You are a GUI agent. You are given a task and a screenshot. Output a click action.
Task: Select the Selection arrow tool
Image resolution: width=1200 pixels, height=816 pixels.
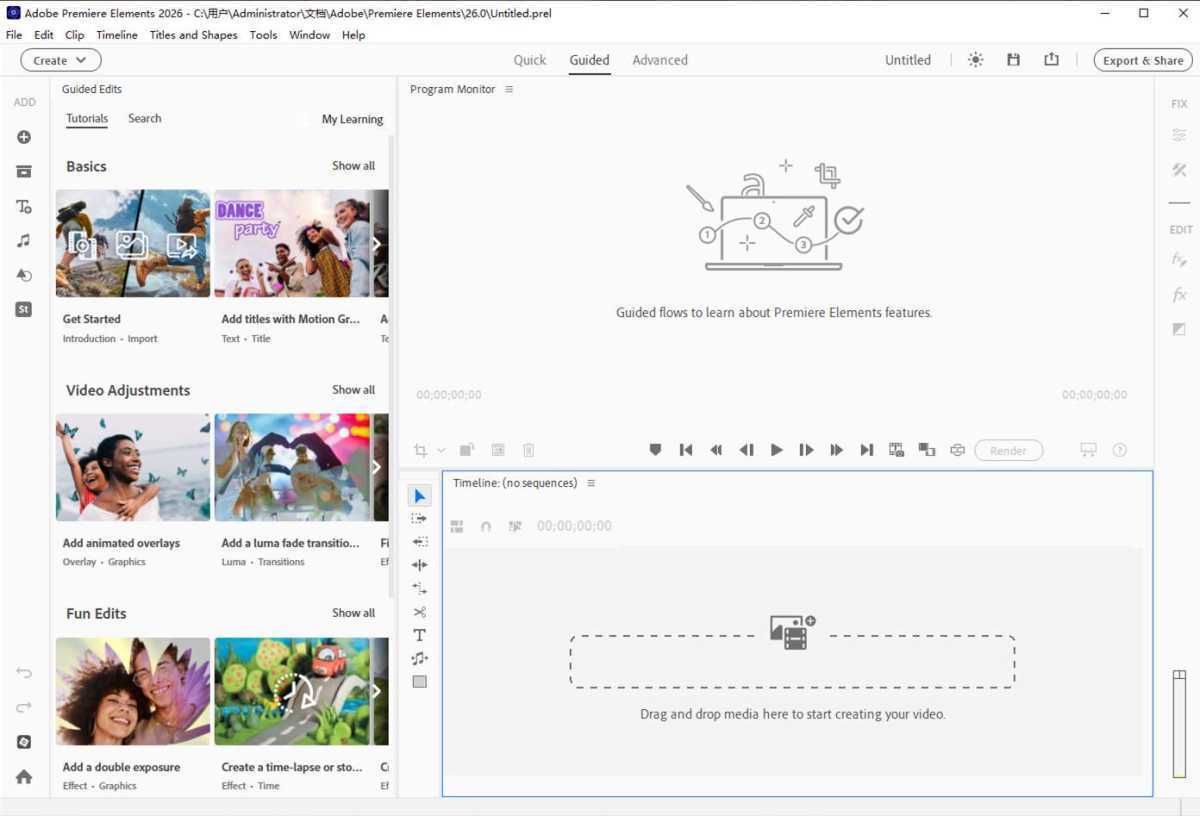(420, 496)
